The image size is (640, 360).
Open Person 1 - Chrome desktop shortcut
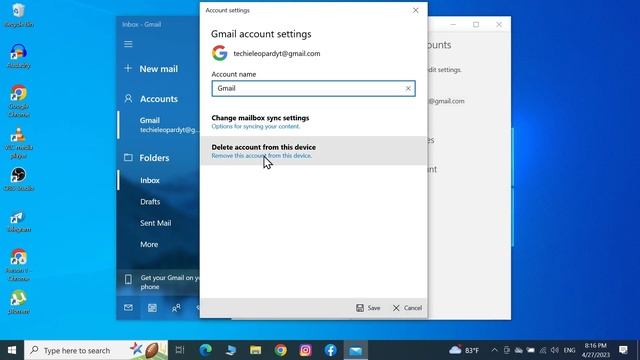(18, 265)
